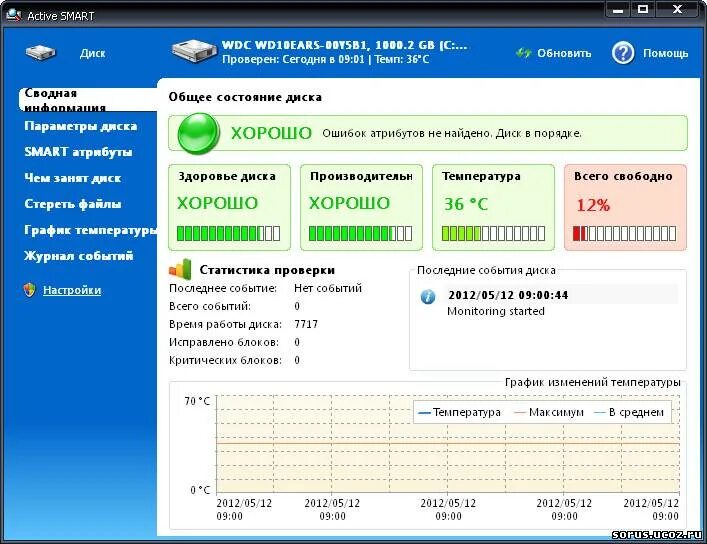Click the shield icon beside Настройки

click(x=30, y=290)
